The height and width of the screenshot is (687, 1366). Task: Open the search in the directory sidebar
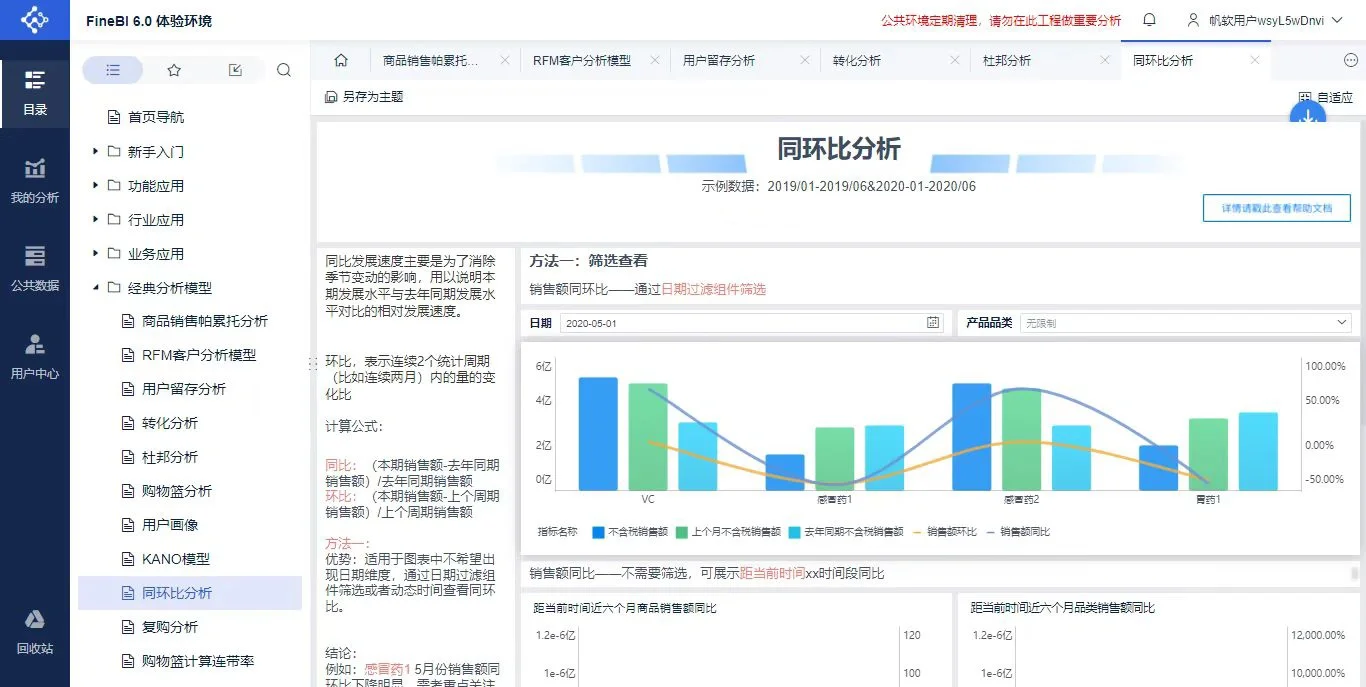(284, 69)
